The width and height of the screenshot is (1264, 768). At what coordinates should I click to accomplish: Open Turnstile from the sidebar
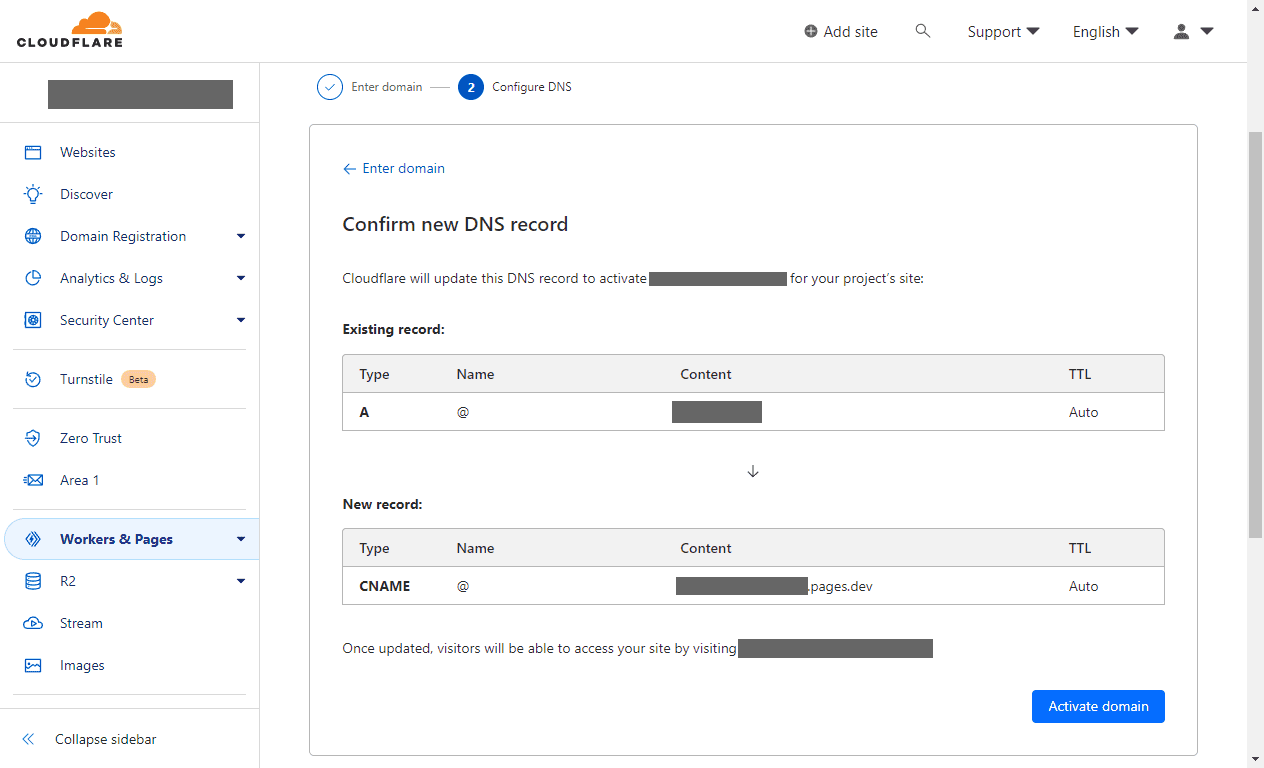(86, 379)
